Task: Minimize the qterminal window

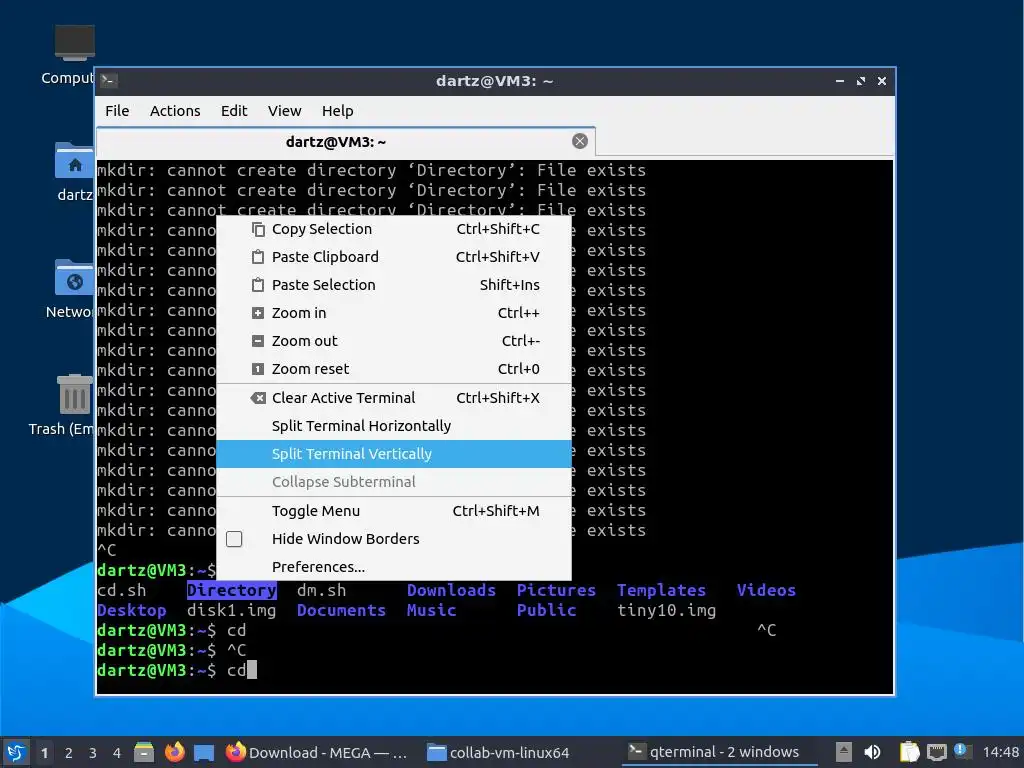Action: coord(840,81)
